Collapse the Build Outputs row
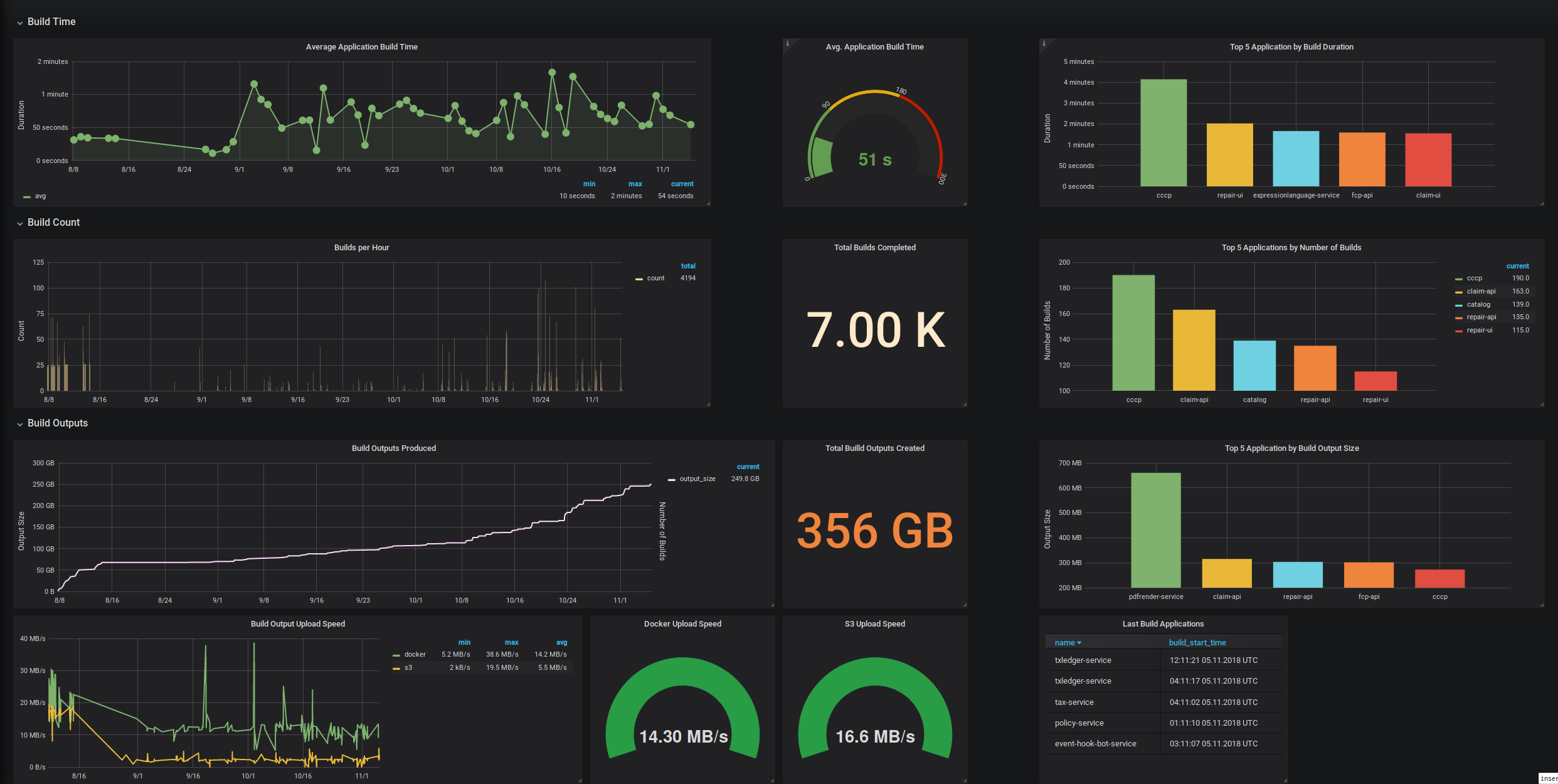Image resolution: width=1558 pixels, height=784 pixels. click(20, 424)
